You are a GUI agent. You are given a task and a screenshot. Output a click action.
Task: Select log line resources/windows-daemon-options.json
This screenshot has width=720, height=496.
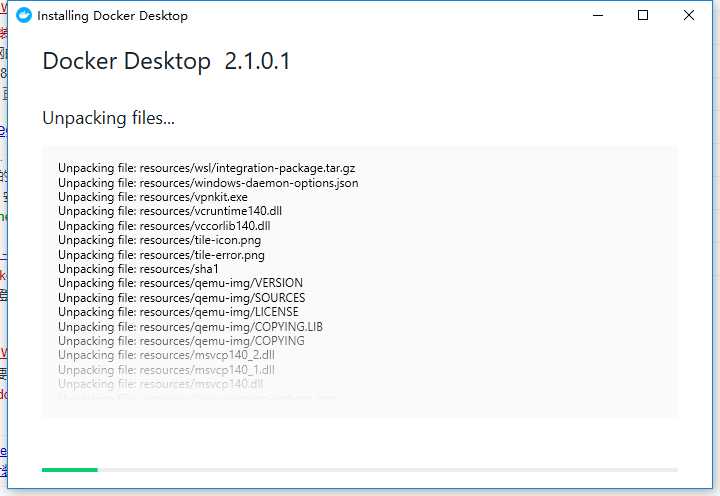208,183
